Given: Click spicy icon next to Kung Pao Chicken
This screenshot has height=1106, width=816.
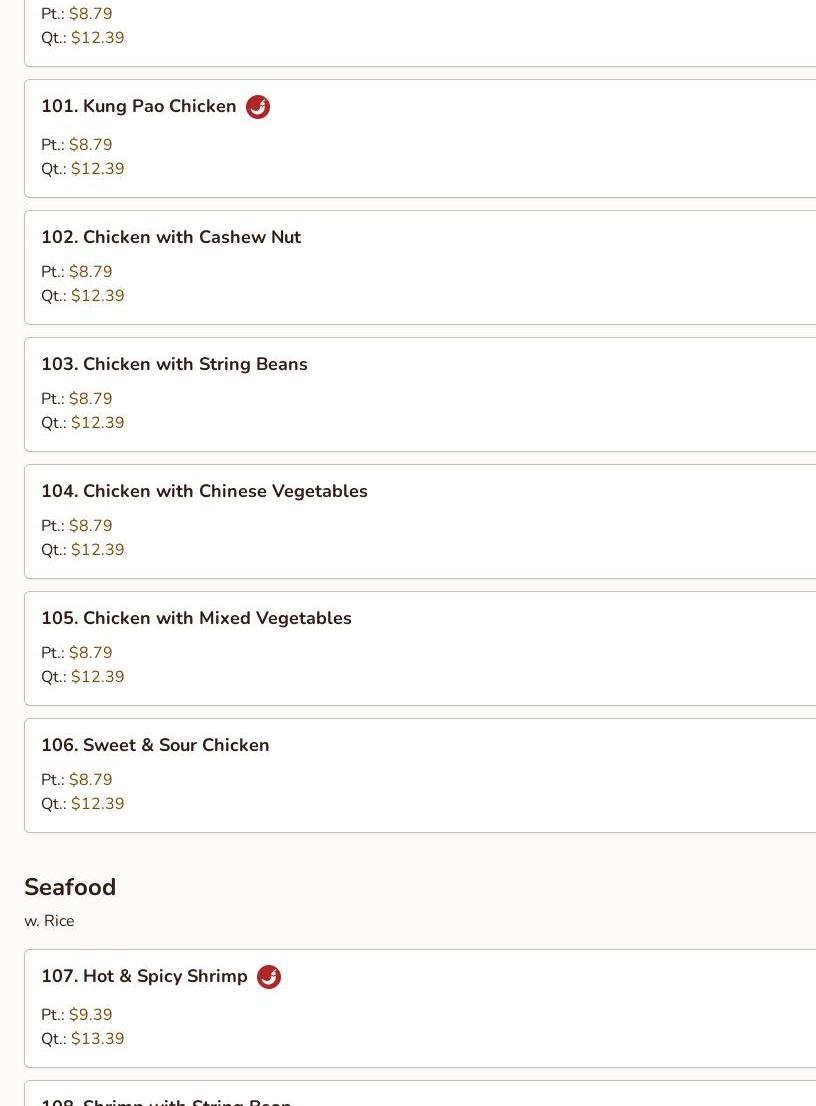Looking at the screenshot, I should pos(258,107).
